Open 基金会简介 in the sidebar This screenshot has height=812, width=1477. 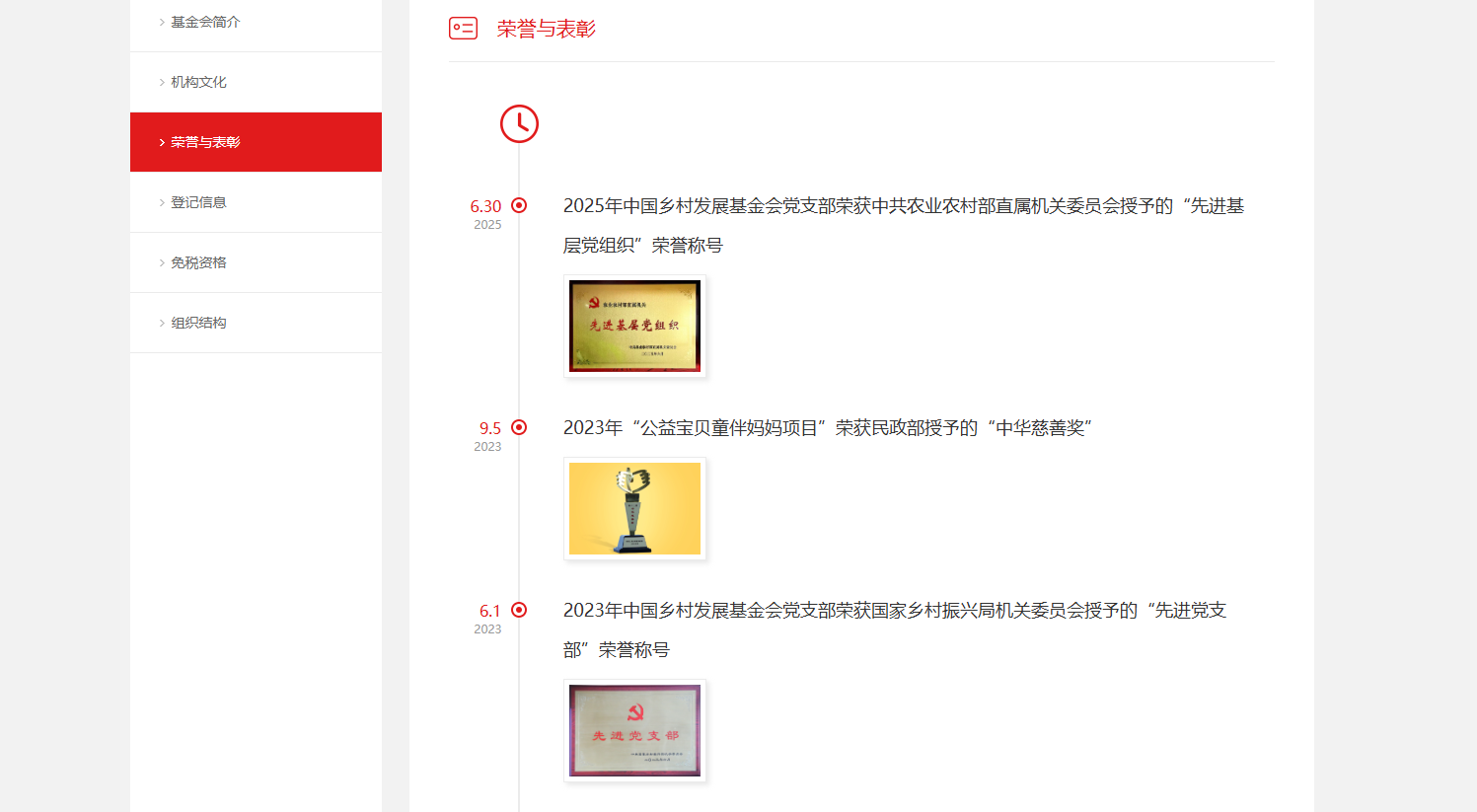coord(205,22)
